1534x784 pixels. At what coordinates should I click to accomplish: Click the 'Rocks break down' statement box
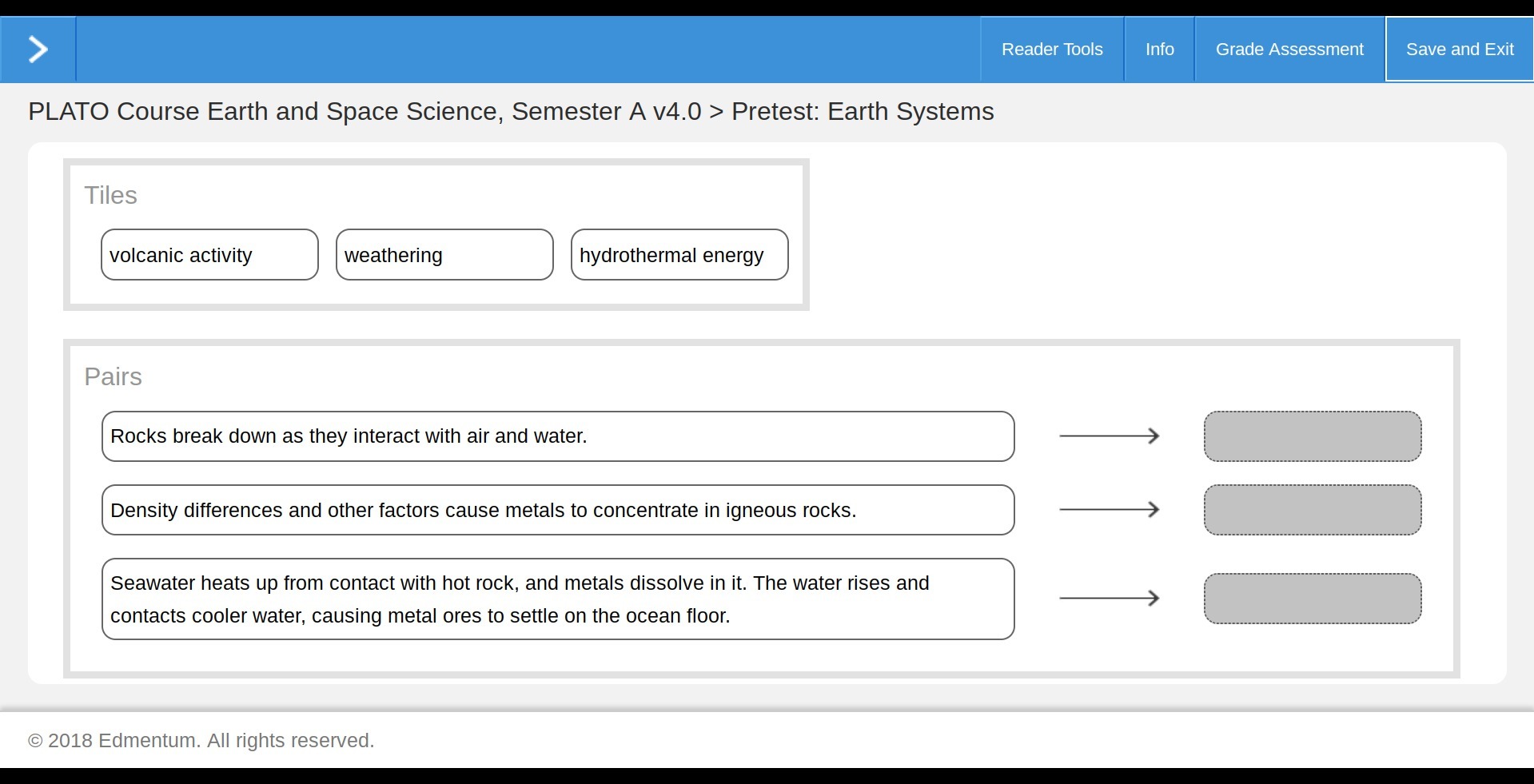pyautogui.click(x=558, y=436)
